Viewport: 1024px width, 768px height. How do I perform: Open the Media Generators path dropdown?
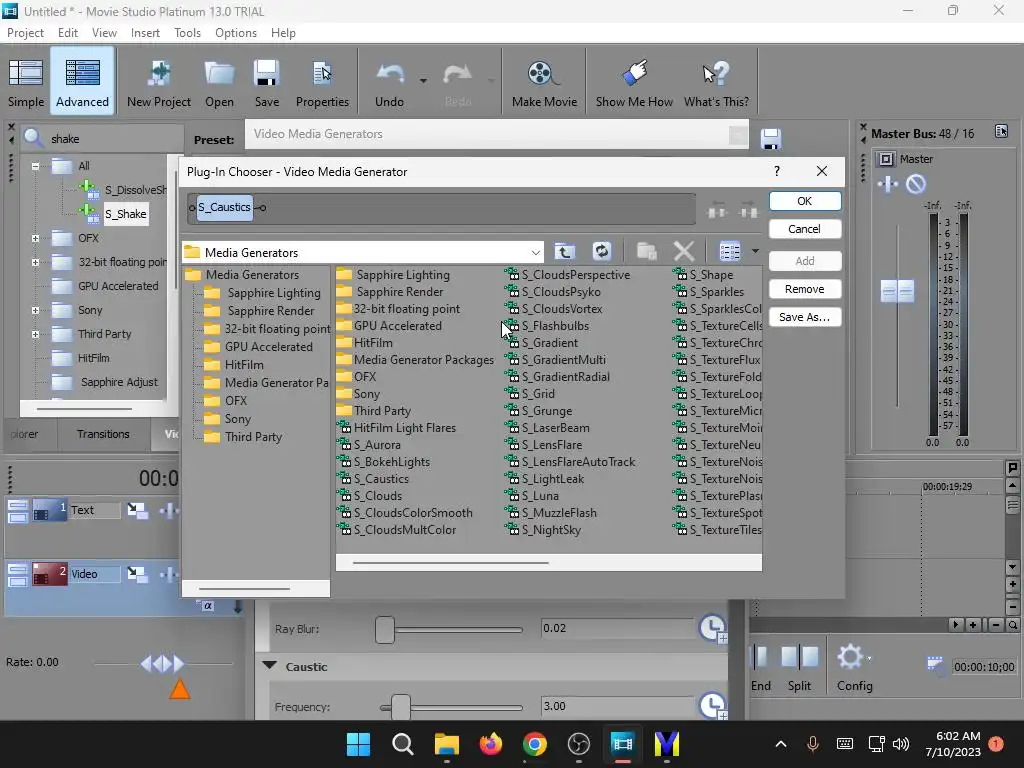(x=536, y=252)
